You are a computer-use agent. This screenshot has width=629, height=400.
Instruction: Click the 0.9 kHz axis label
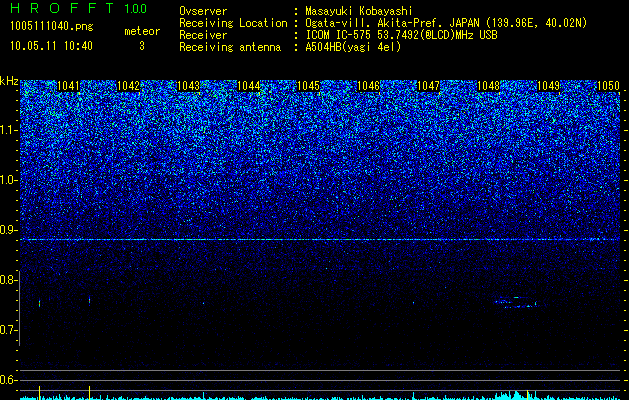(7, 230)
